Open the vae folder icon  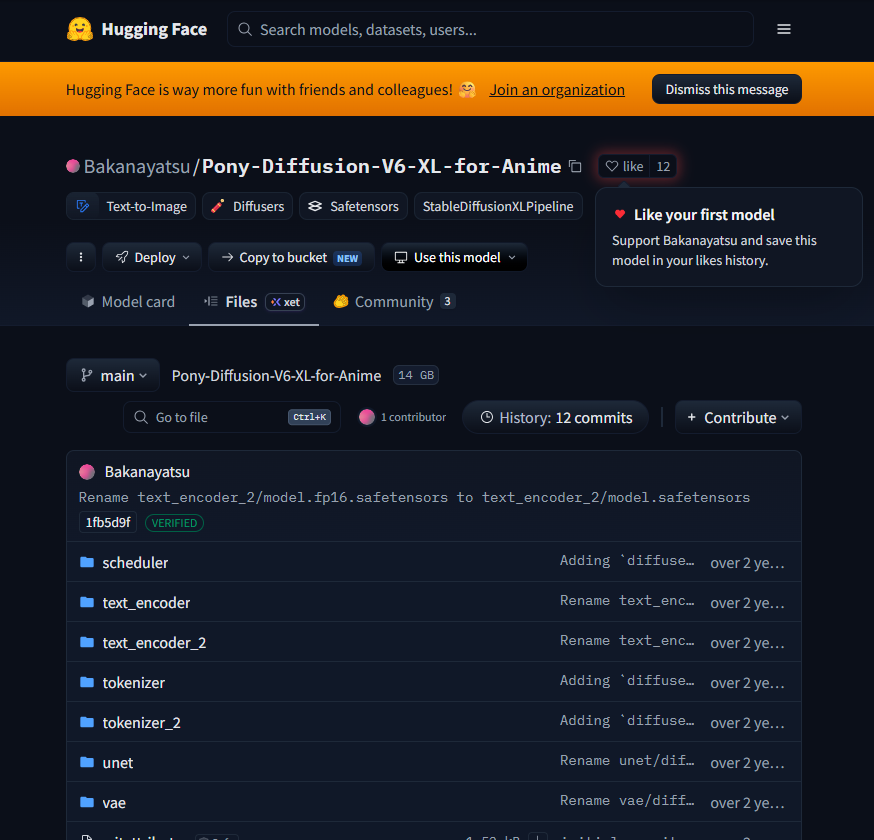tap(87, 802)
